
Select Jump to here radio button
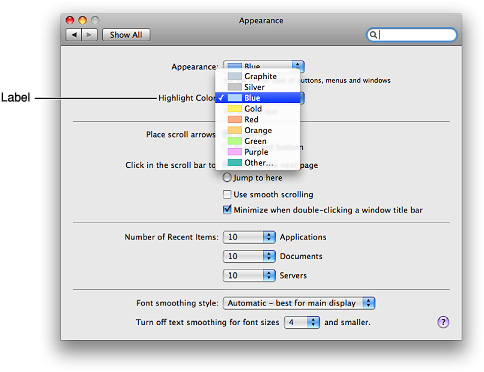coord(227,177)
